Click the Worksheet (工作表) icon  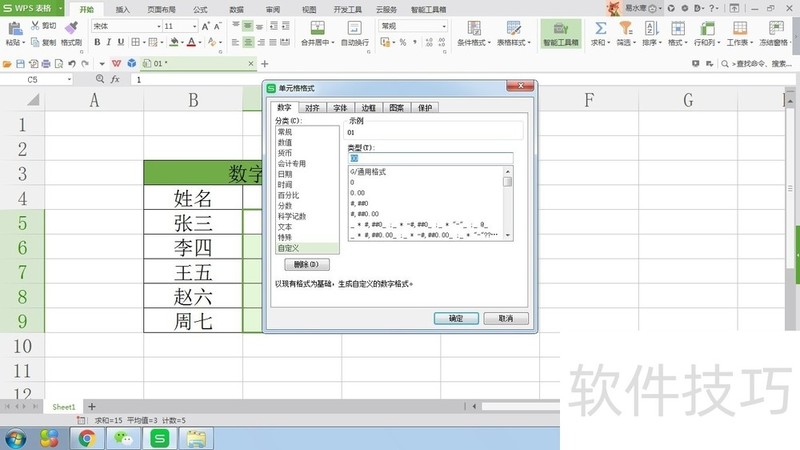point(739,28)
